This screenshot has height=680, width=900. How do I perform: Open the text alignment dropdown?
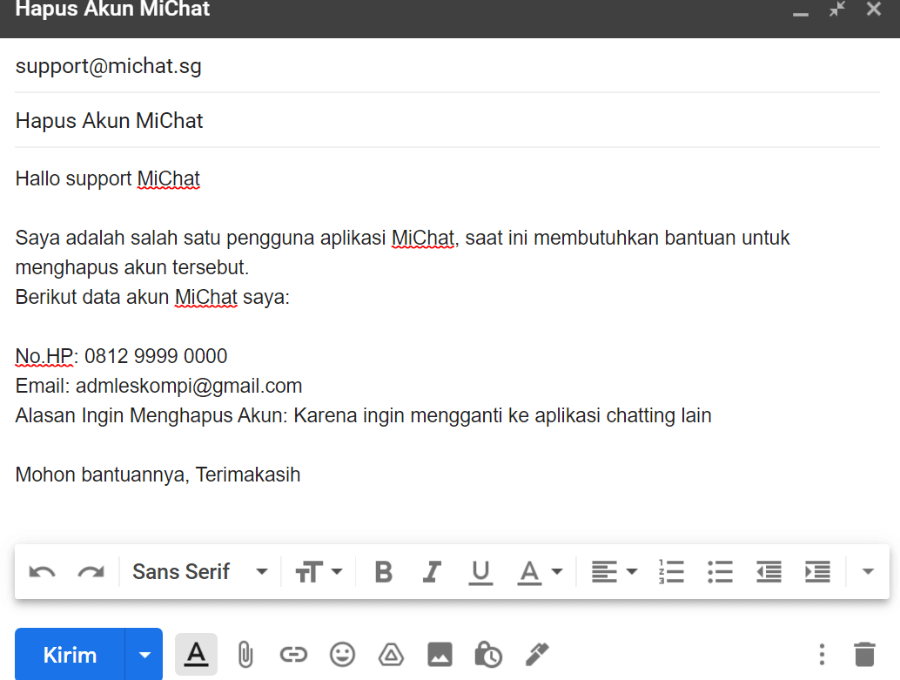coord(614,572)
